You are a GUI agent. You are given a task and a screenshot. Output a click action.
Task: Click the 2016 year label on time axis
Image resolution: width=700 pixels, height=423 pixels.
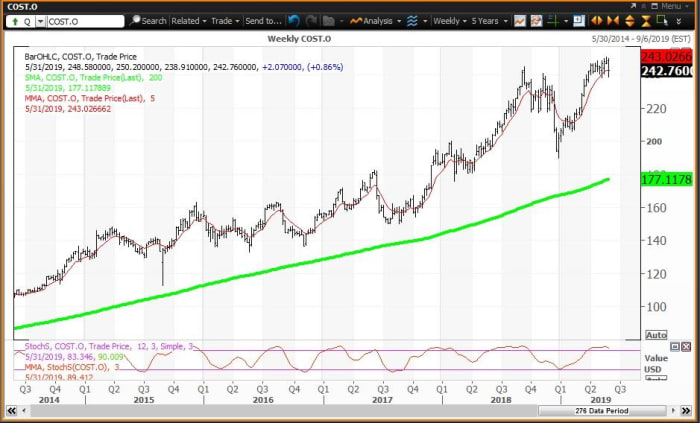coord(263,399)
